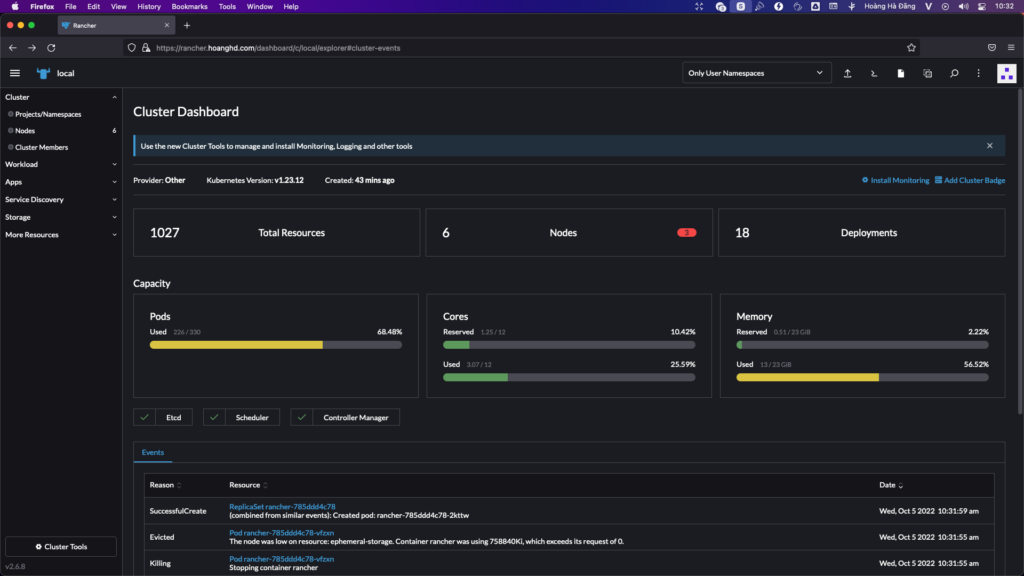Sort events by Reason column
Viewport: 1024px width, 576px height.
click(x=165, y=485)
